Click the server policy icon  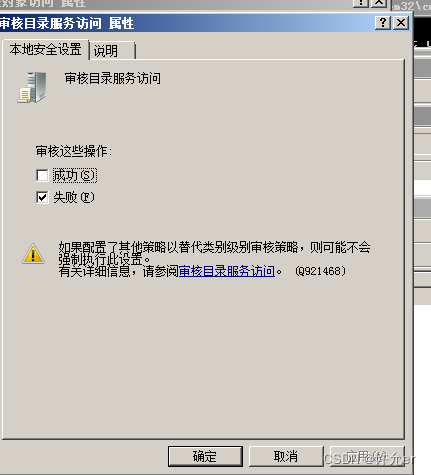coord(32,87)
